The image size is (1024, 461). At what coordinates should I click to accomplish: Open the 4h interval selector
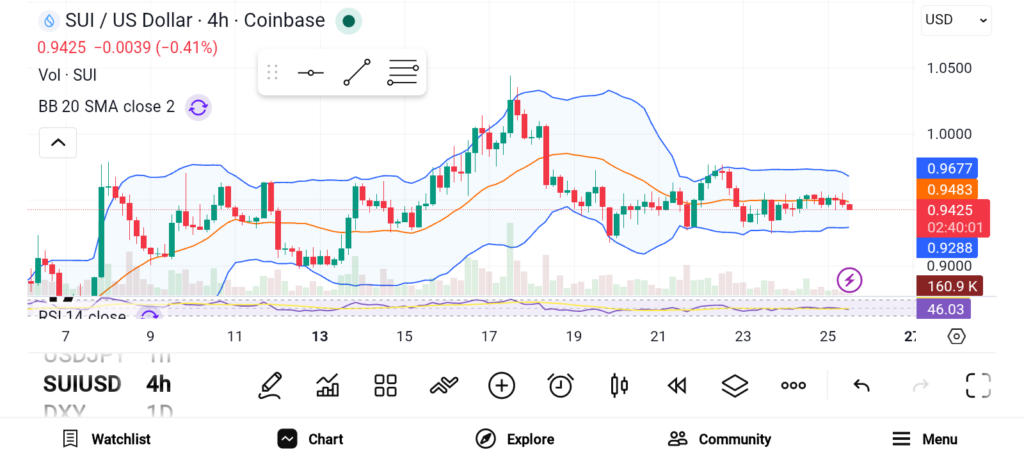point(158,384)
